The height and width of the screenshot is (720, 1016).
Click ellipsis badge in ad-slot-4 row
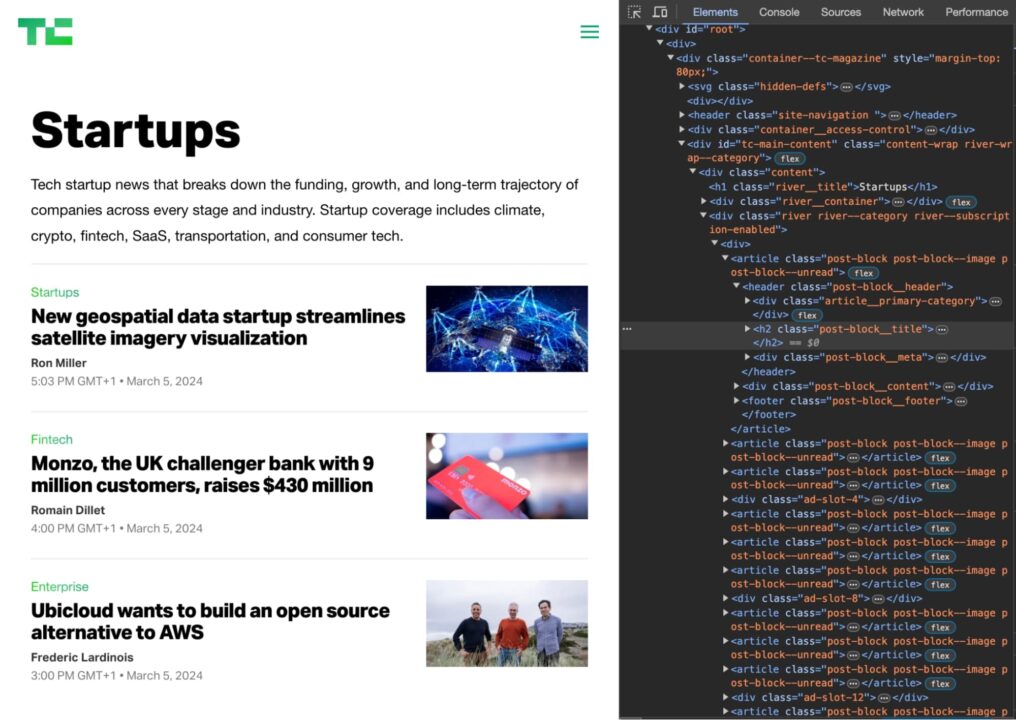click(x=878, y=500)
